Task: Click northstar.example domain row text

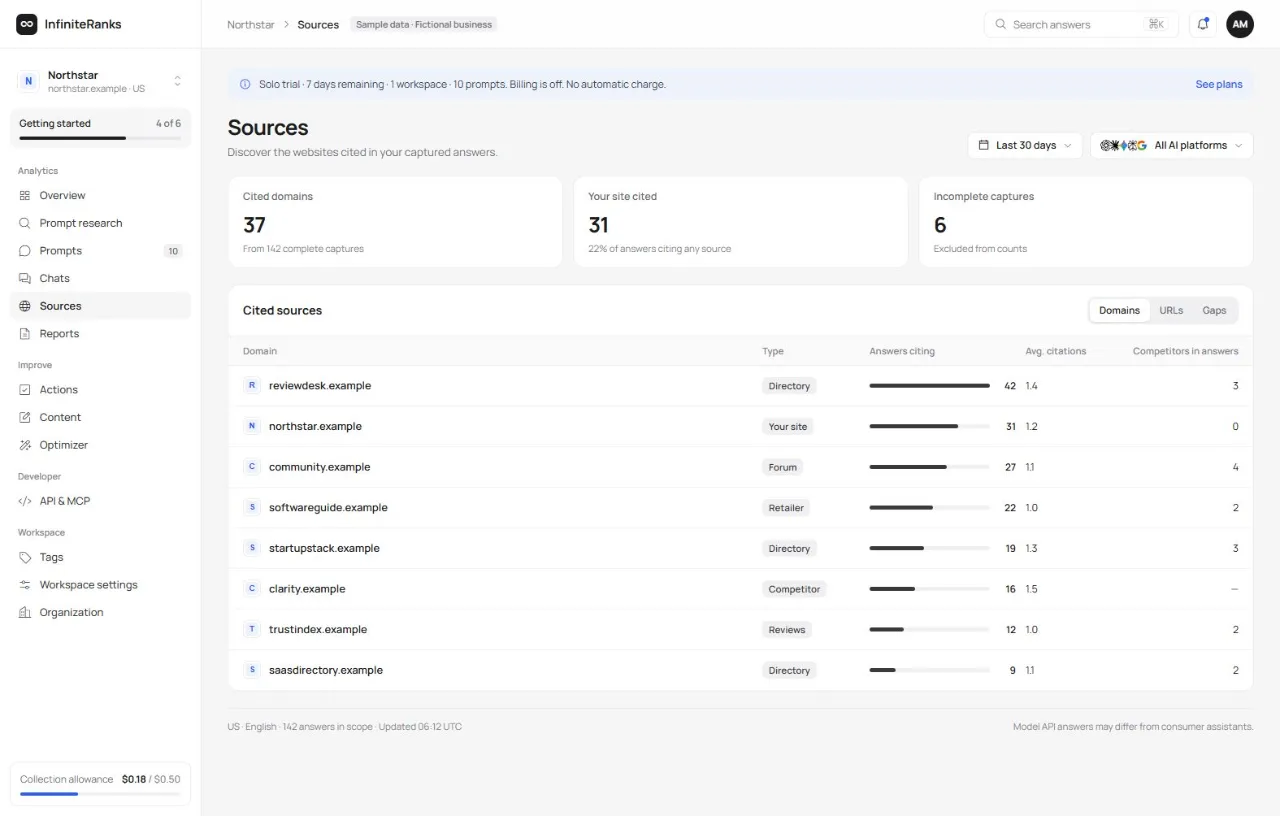Action: point(315,426)
